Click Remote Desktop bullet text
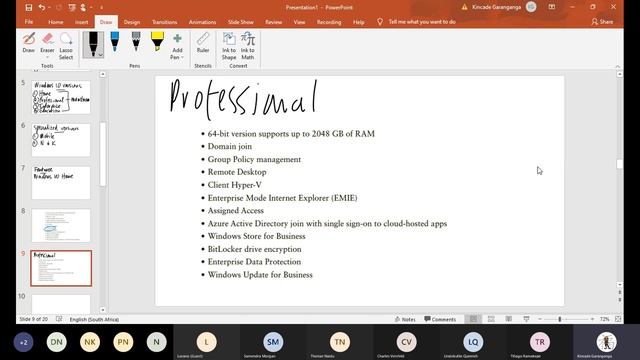Screen dimensions: 640x360 tap(237, 172)
